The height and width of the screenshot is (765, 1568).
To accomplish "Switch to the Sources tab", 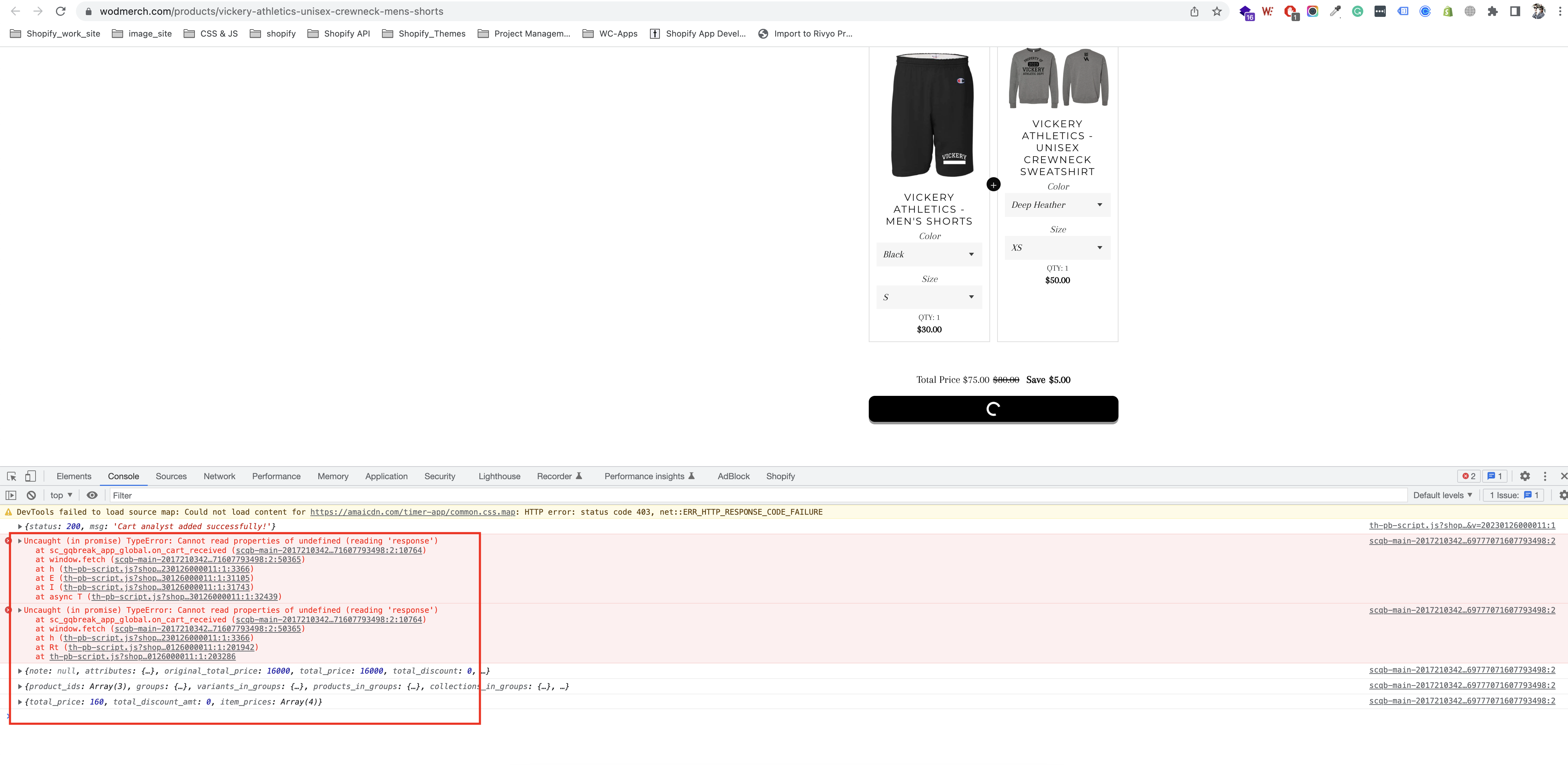I will pyautogui.click(x=171, y=476).
